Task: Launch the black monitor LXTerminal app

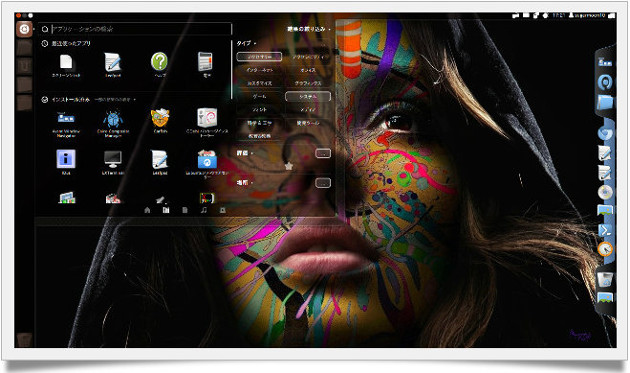Action: tap(113, 159)
